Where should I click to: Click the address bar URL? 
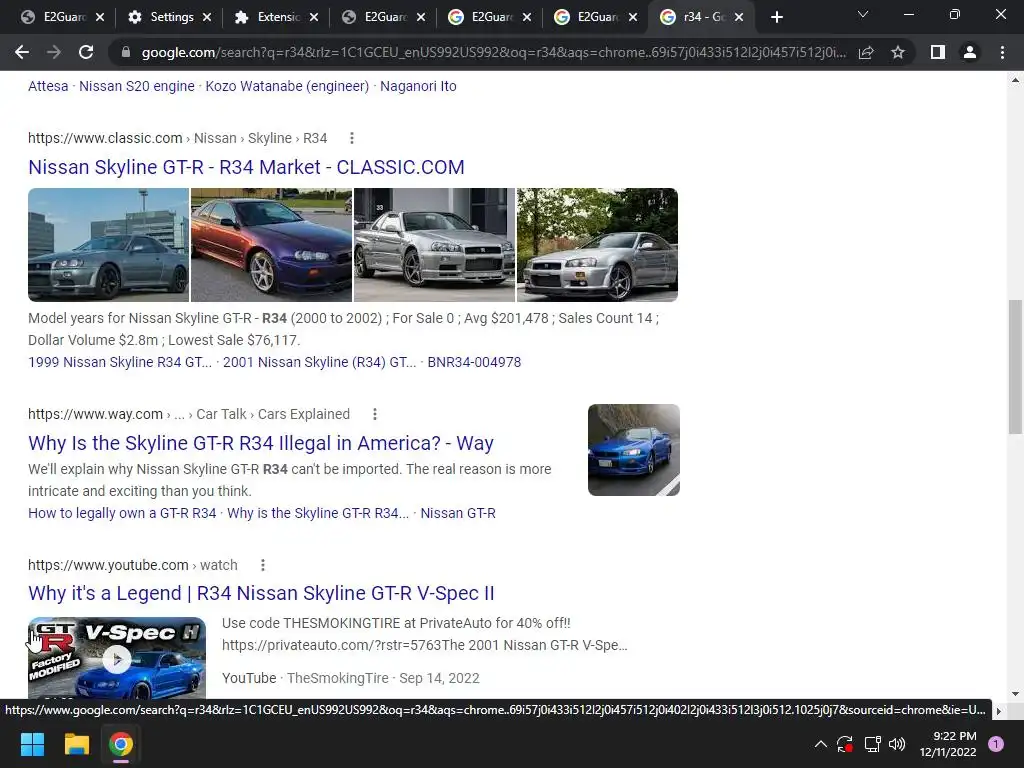point(493,52)
